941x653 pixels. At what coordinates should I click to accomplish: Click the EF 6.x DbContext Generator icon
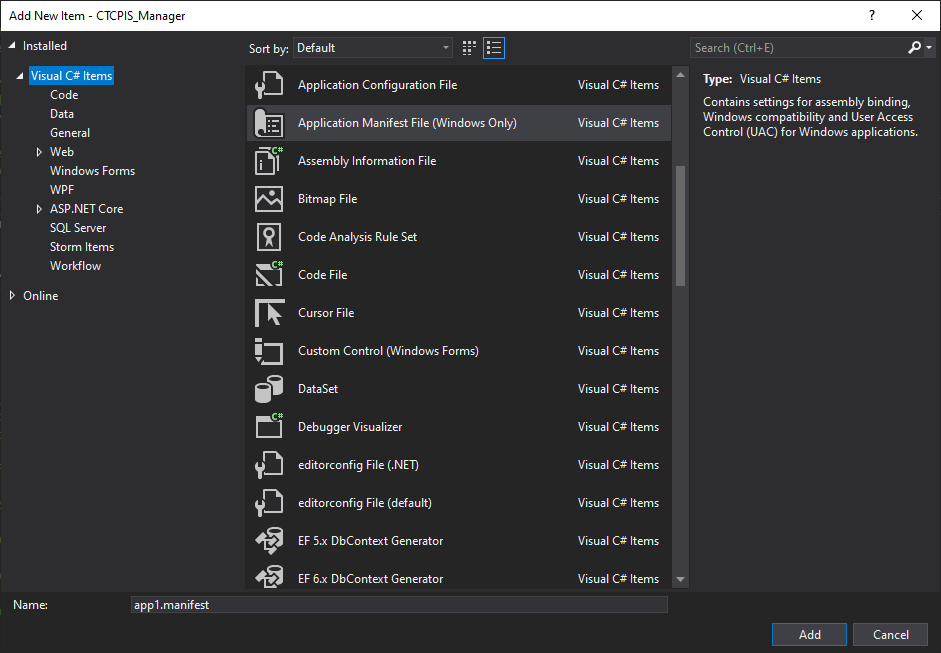click(269, 579)
